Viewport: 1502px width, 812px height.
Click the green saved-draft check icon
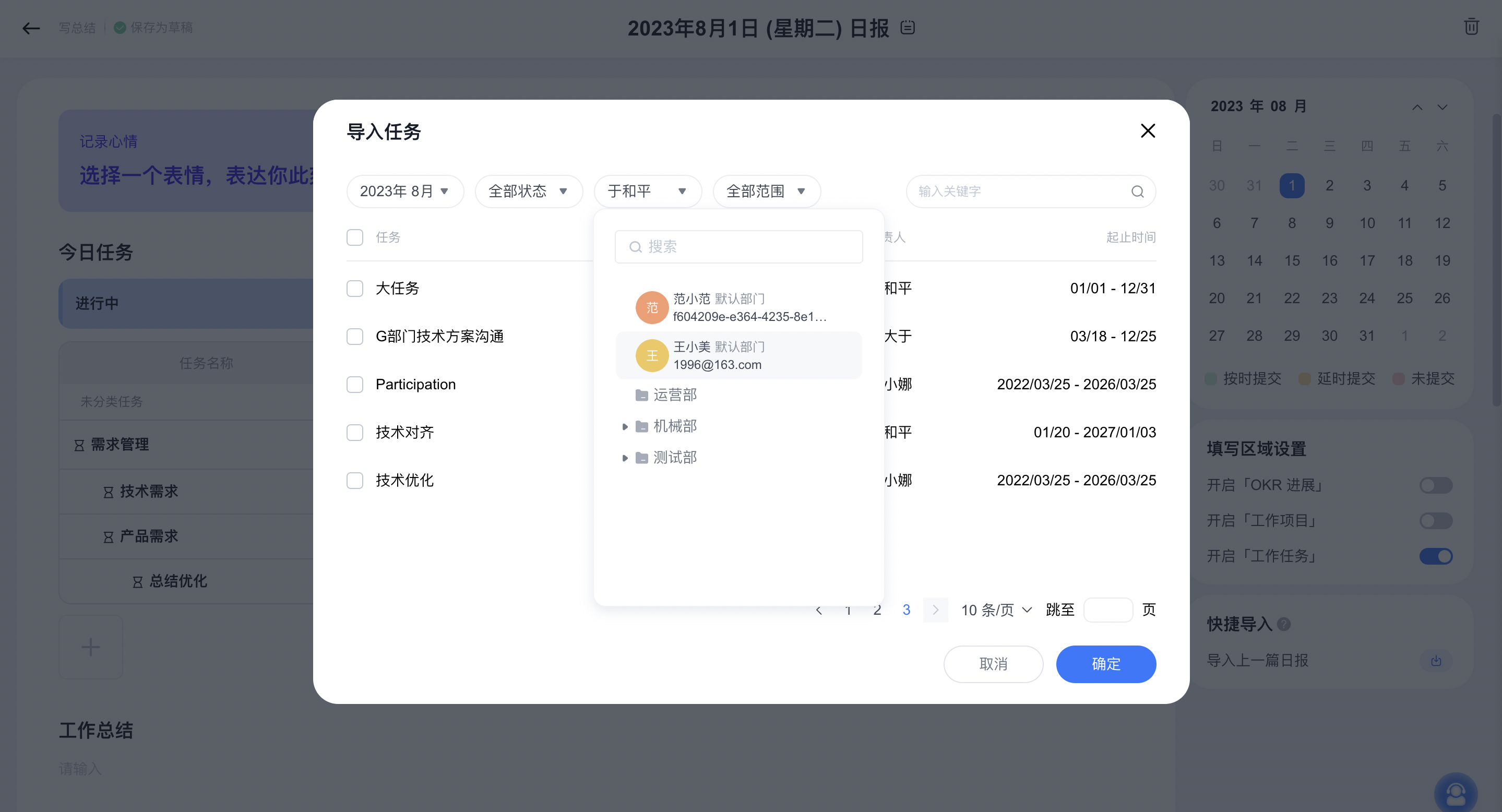120,27
